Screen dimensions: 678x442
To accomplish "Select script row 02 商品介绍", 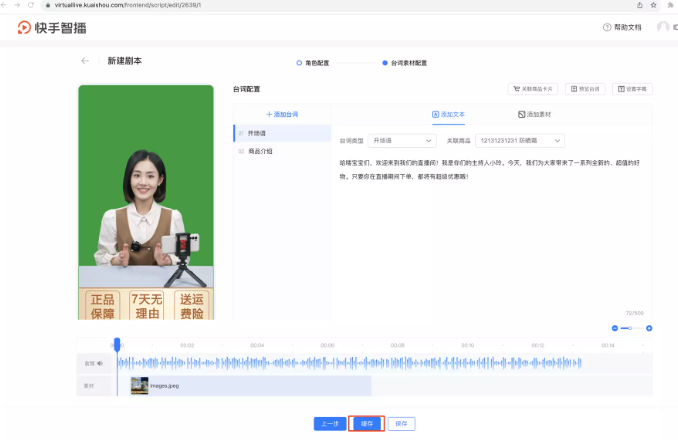I will tap(282, 151).
